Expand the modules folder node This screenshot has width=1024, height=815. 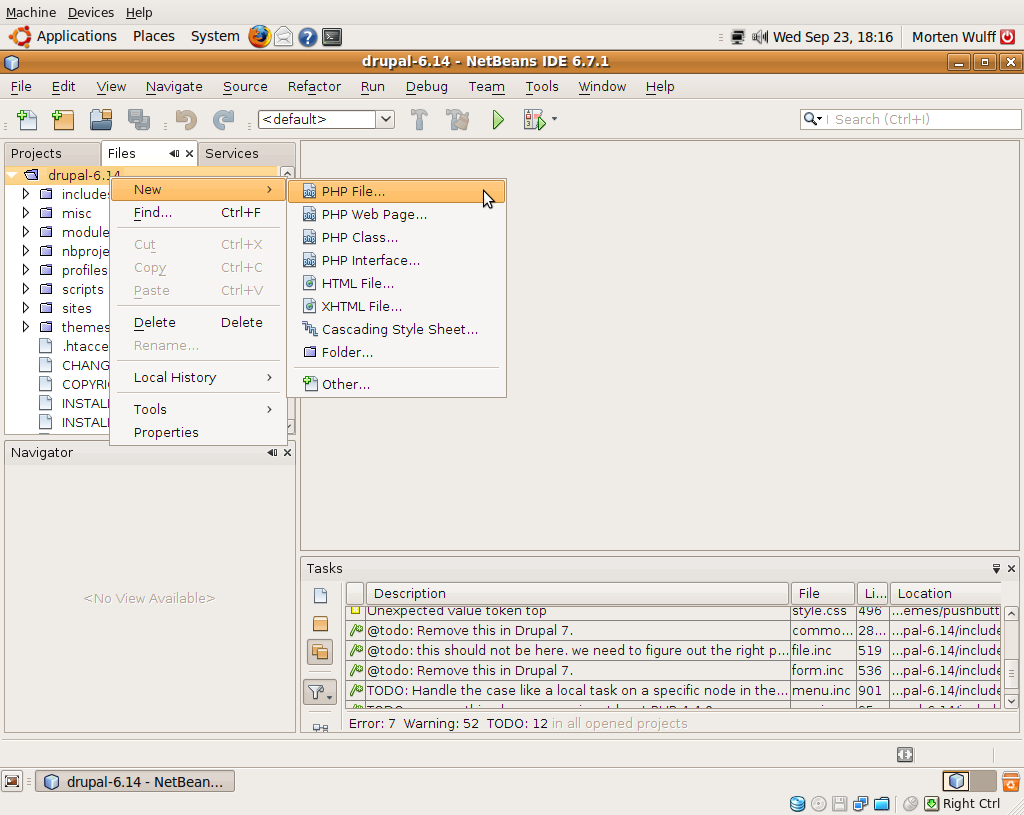pos(25,232)
